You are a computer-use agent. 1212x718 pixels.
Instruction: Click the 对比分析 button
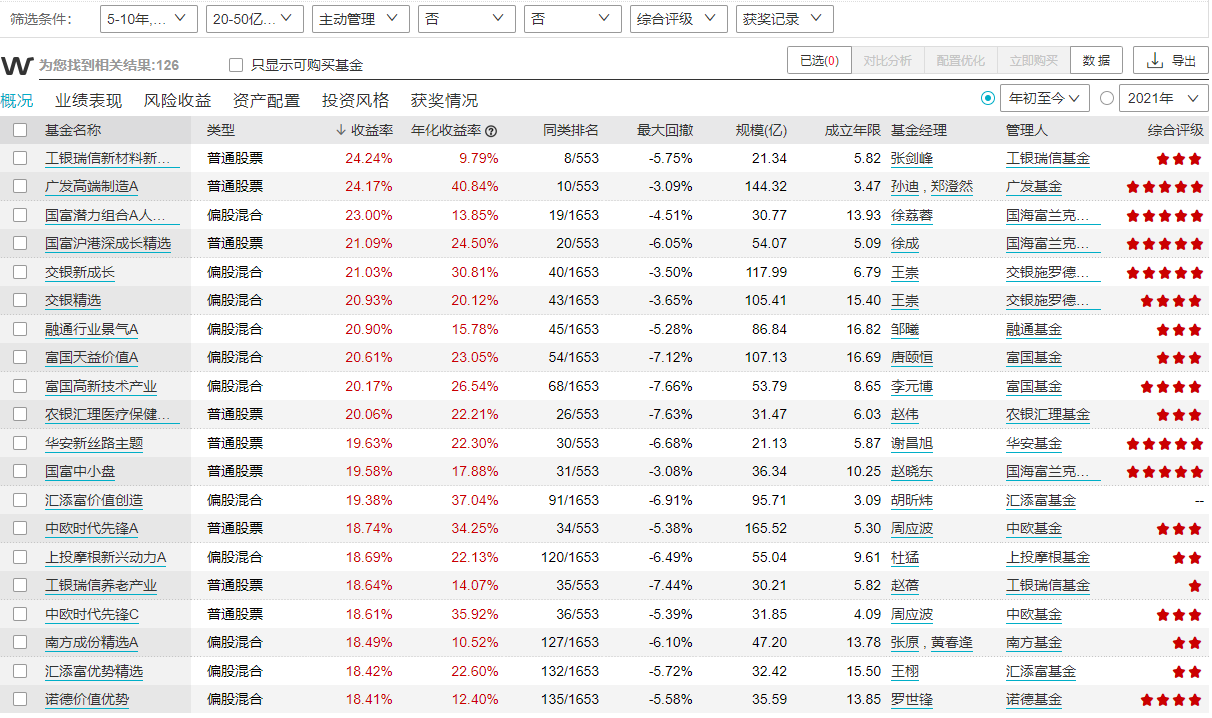[x=888, y=60]
